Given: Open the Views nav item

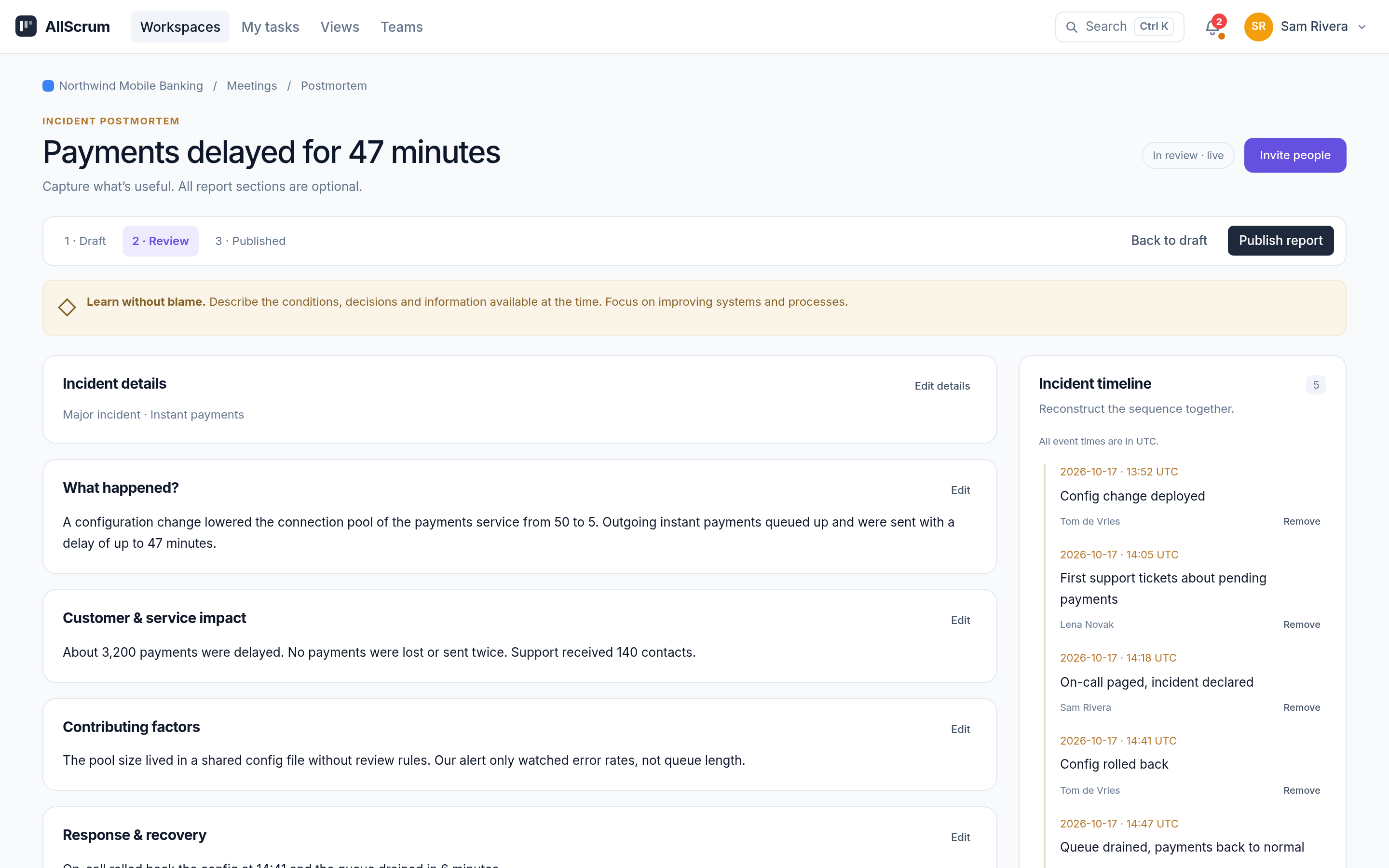Looking at the screenshot, I should (340, 27).
